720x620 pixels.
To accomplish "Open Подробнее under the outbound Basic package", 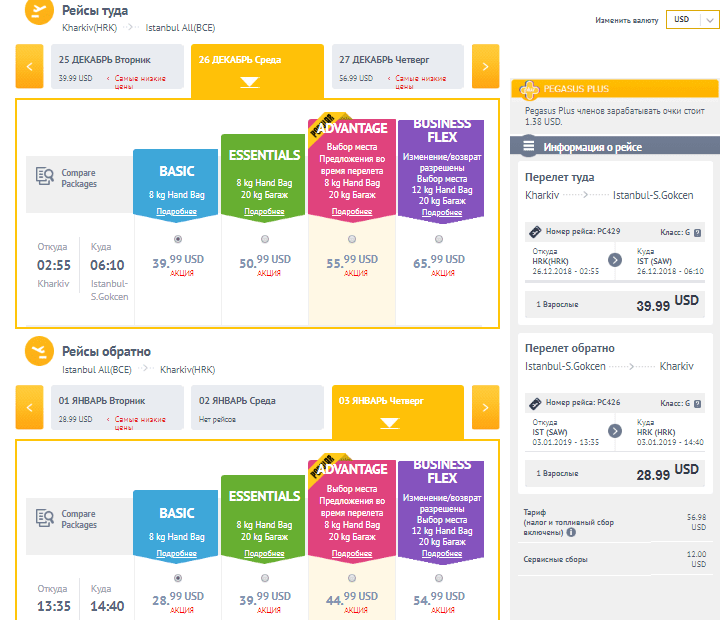I will (x=177, y=211).
